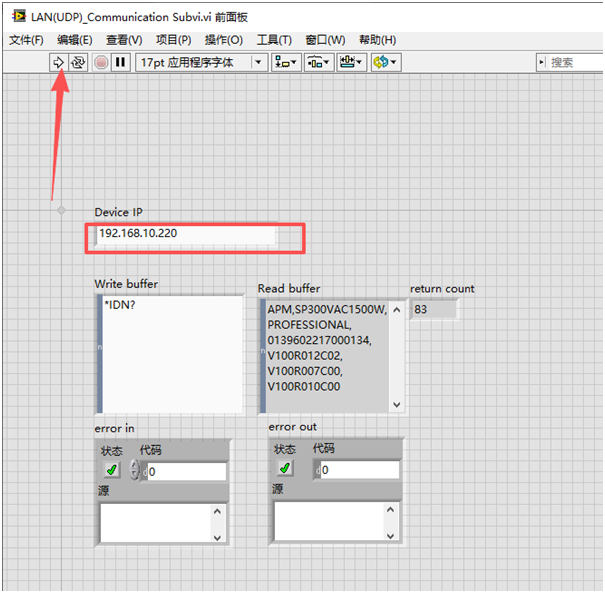This screenshot has height=593, width=605.
Task: Pause the VI execution
Action: coord(120,62)
